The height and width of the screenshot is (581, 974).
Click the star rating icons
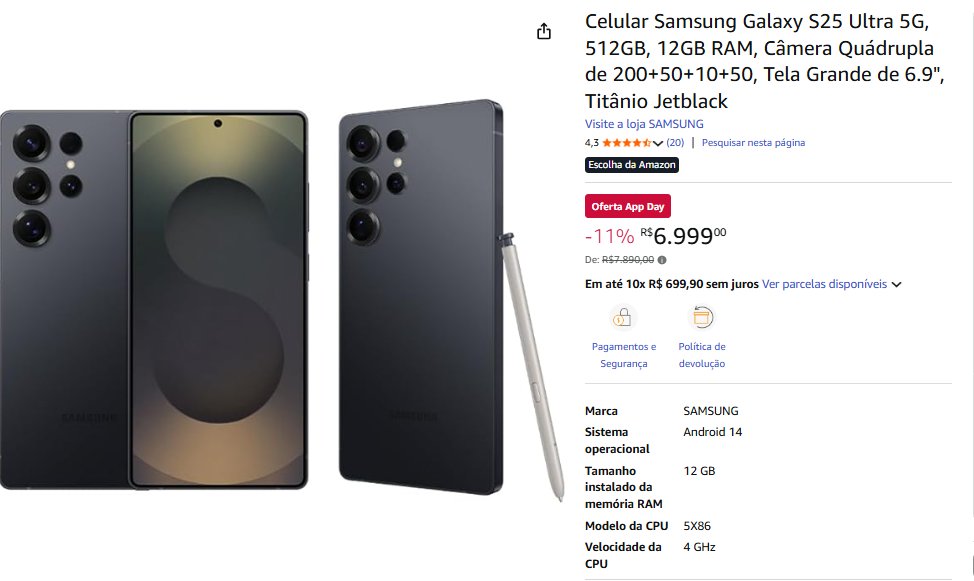coord(626,143)
